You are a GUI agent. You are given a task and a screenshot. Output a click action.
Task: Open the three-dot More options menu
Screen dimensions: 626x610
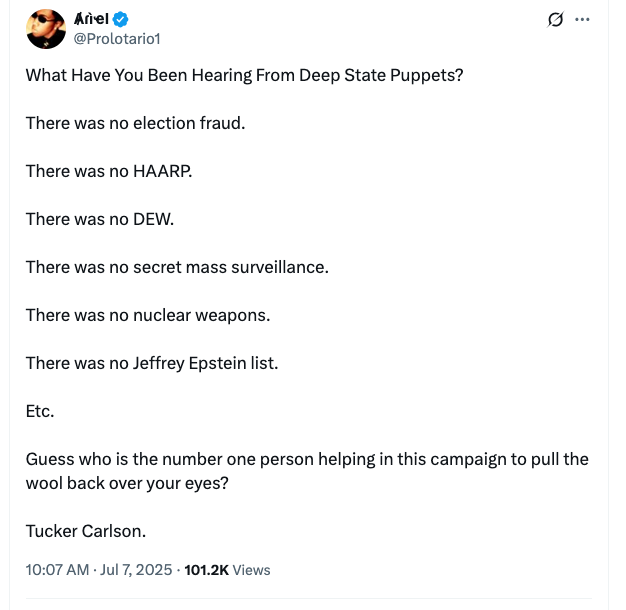pos(583,20)
